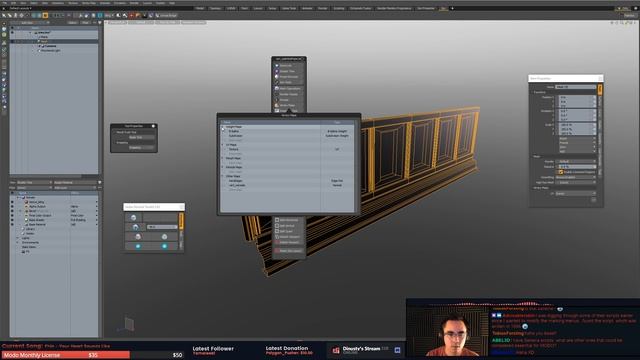Click the Bridge tool button in the toolbar
The image size is (640, 360).
tap(167, 16)
